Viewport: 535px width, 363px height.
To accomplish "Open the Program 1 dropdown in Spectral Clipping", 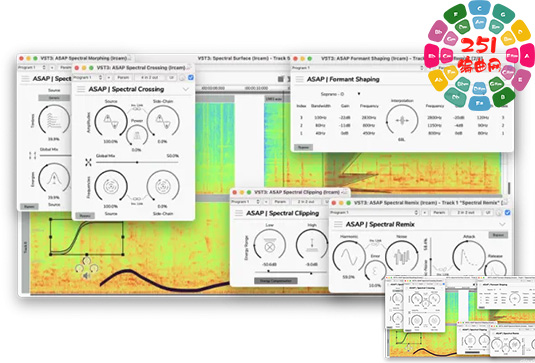I will 246,202.
